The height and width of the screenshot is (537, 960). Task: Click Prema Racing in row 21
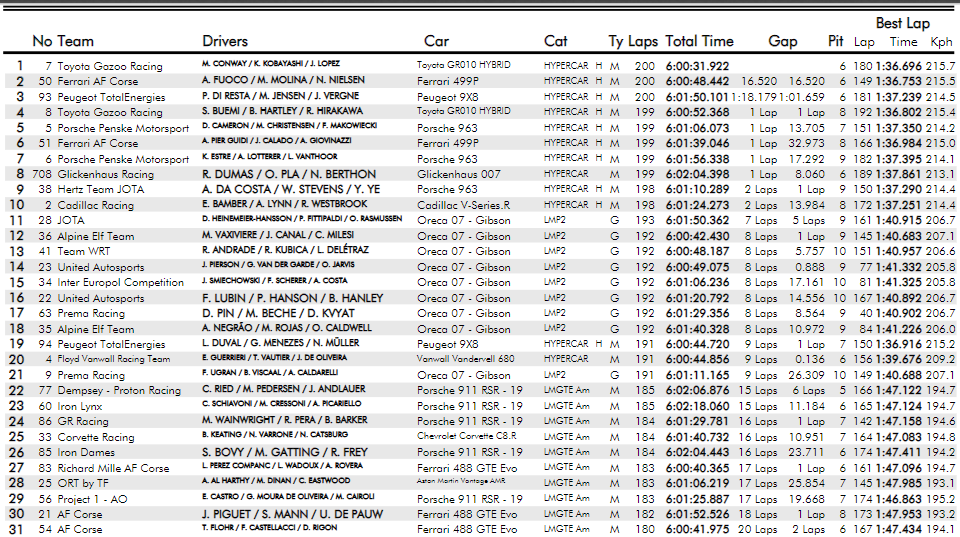point(91,375)
